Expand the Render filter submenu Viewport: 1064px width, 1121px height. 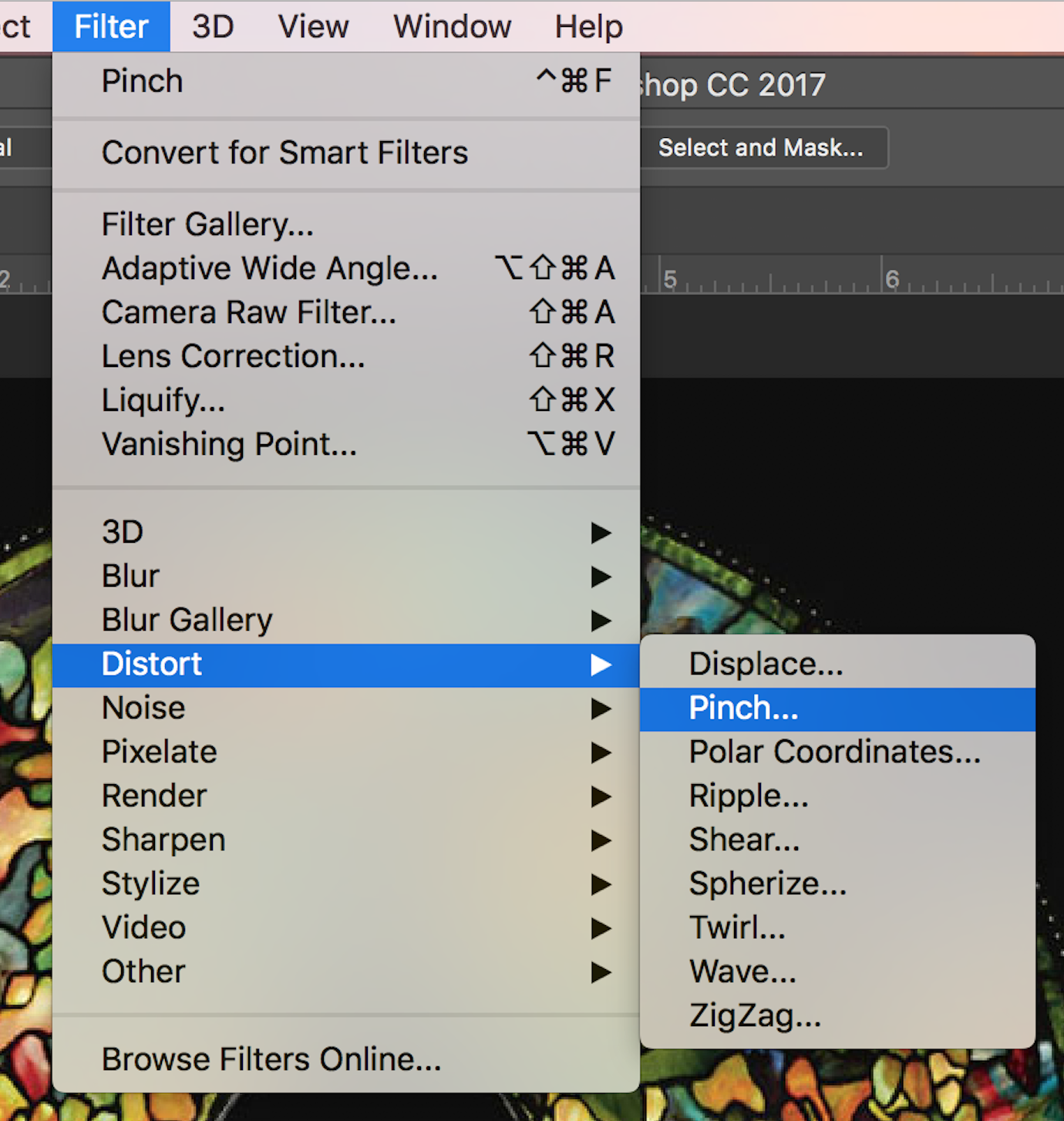click(x=154, y=796)
